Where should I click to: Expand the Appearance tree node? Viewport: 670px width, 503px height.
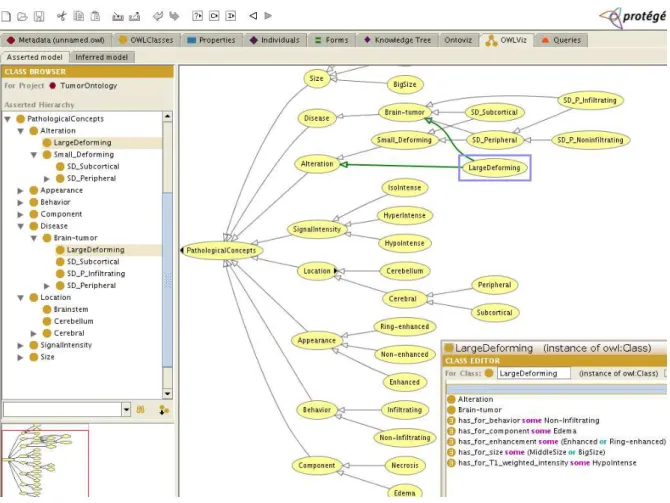click(x=20, y=191)
